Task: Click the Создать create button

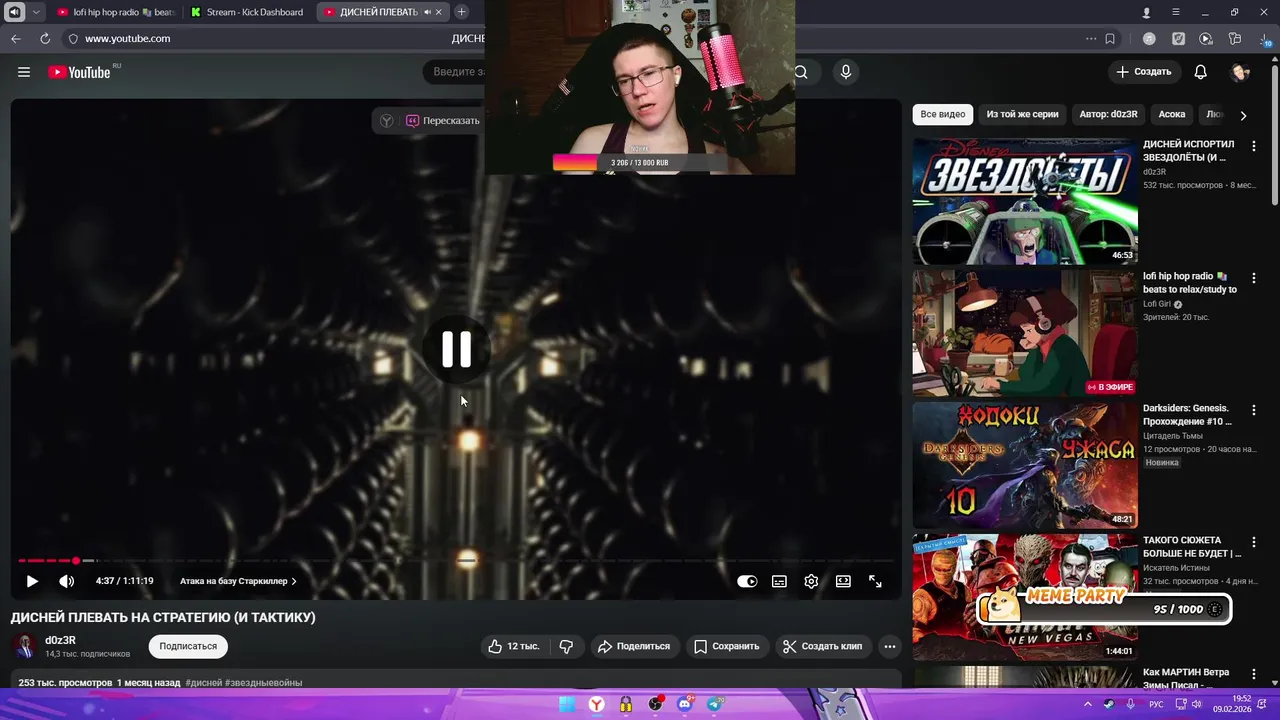Action: pyautogui.click(x=1144, y=72)
